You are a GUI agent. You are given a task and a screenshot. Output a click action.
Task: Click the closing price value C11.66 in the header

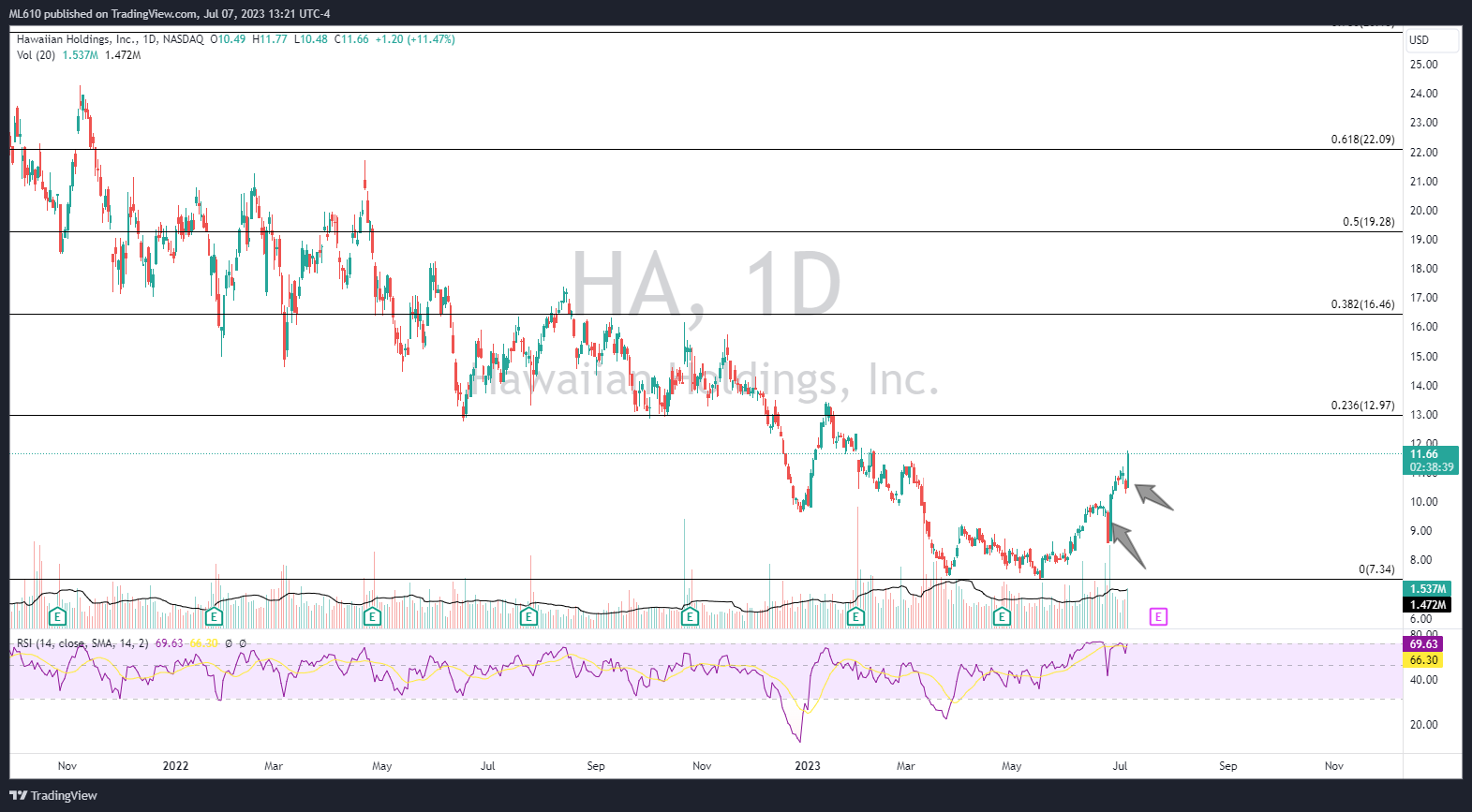pos(351,39)
